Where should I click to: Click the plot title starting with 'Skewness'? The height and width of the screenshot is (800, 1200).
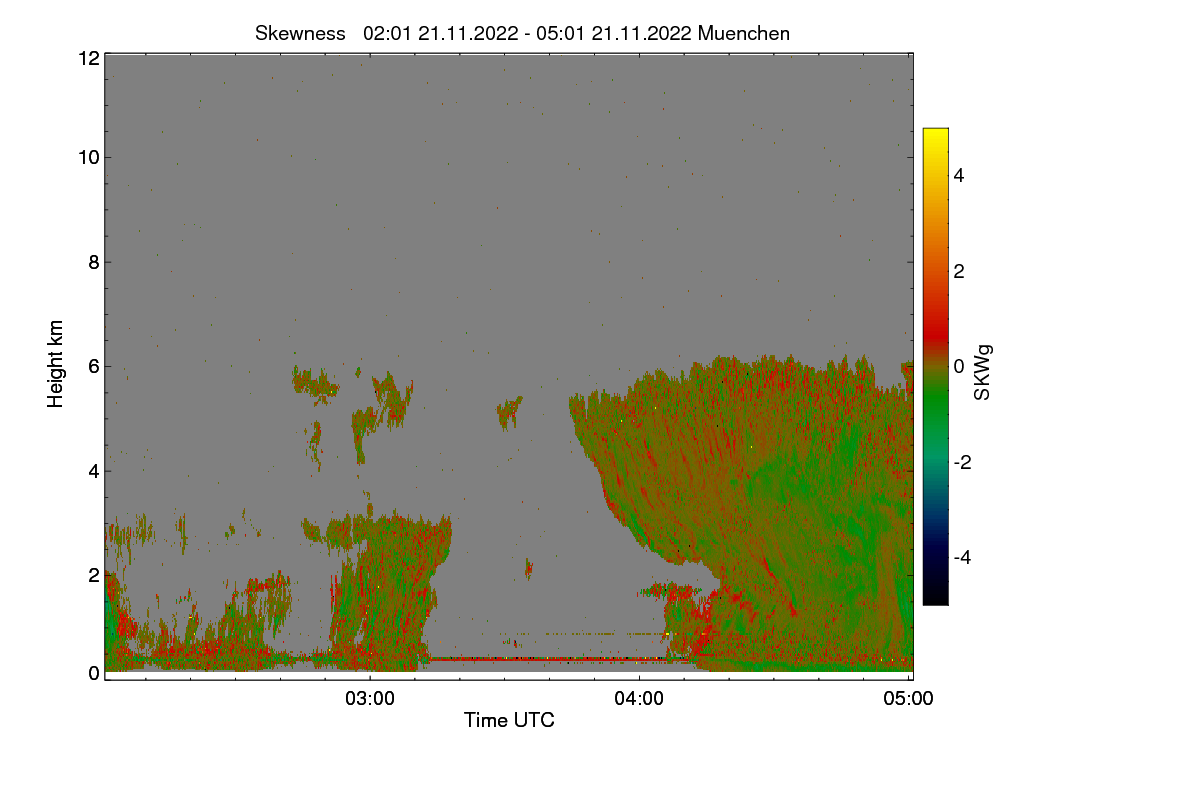(522, 33)
